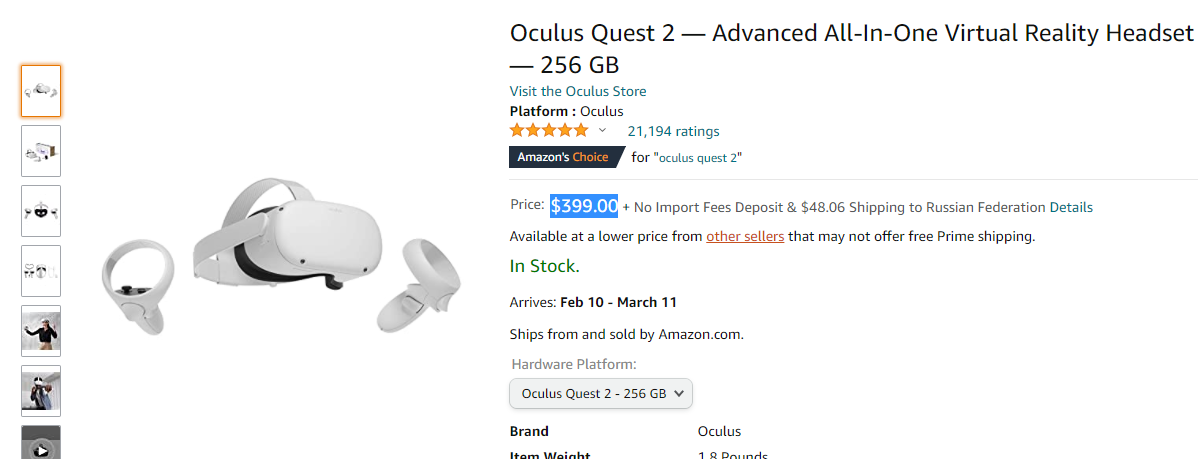Click the highlighted $399.00 price
This screenshot has width=1198, height=459.
coord(584,206)
